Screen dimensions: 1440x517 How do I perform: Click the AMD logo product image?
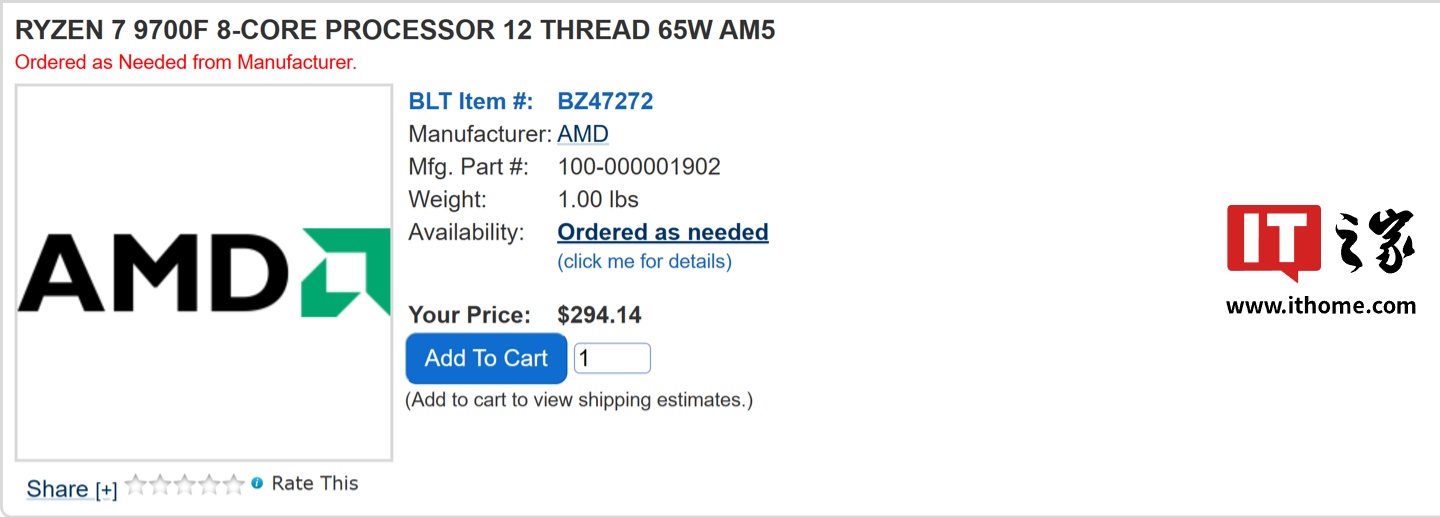(x=204, y=273)
